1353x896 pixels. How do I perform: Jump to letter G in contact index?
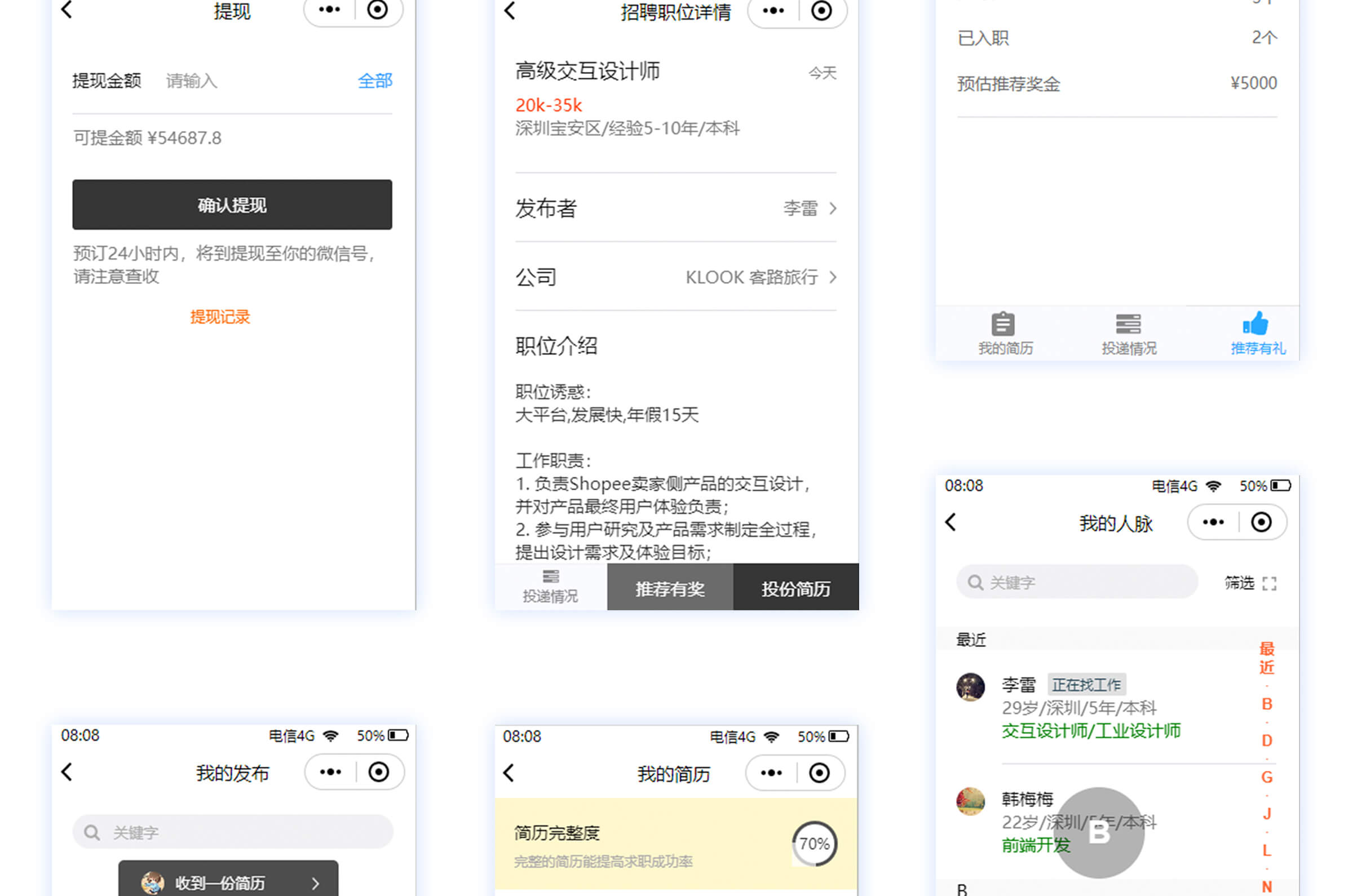coord(1266,777)
